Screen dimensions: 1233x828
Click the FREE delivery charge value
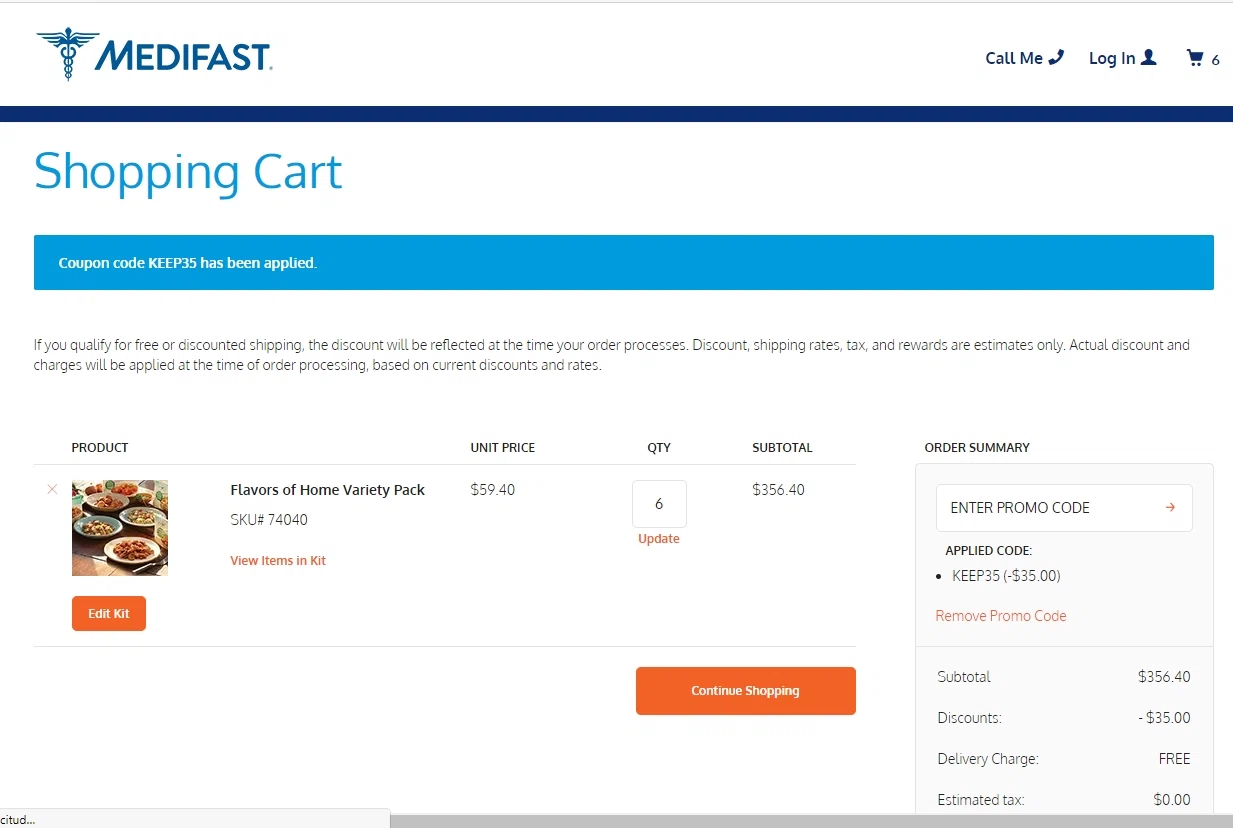(1175, 759)
